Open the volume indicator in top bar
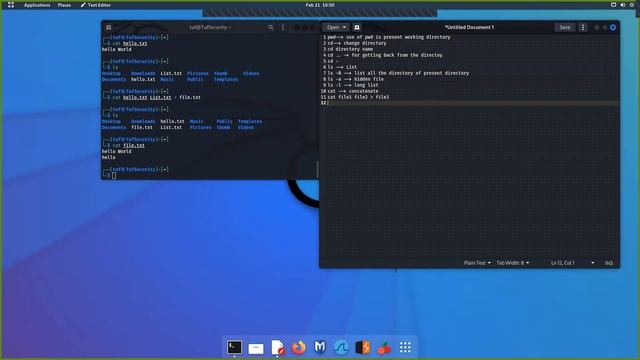The height and width of the screenshot is (360, 640). (x=622, y=5)
